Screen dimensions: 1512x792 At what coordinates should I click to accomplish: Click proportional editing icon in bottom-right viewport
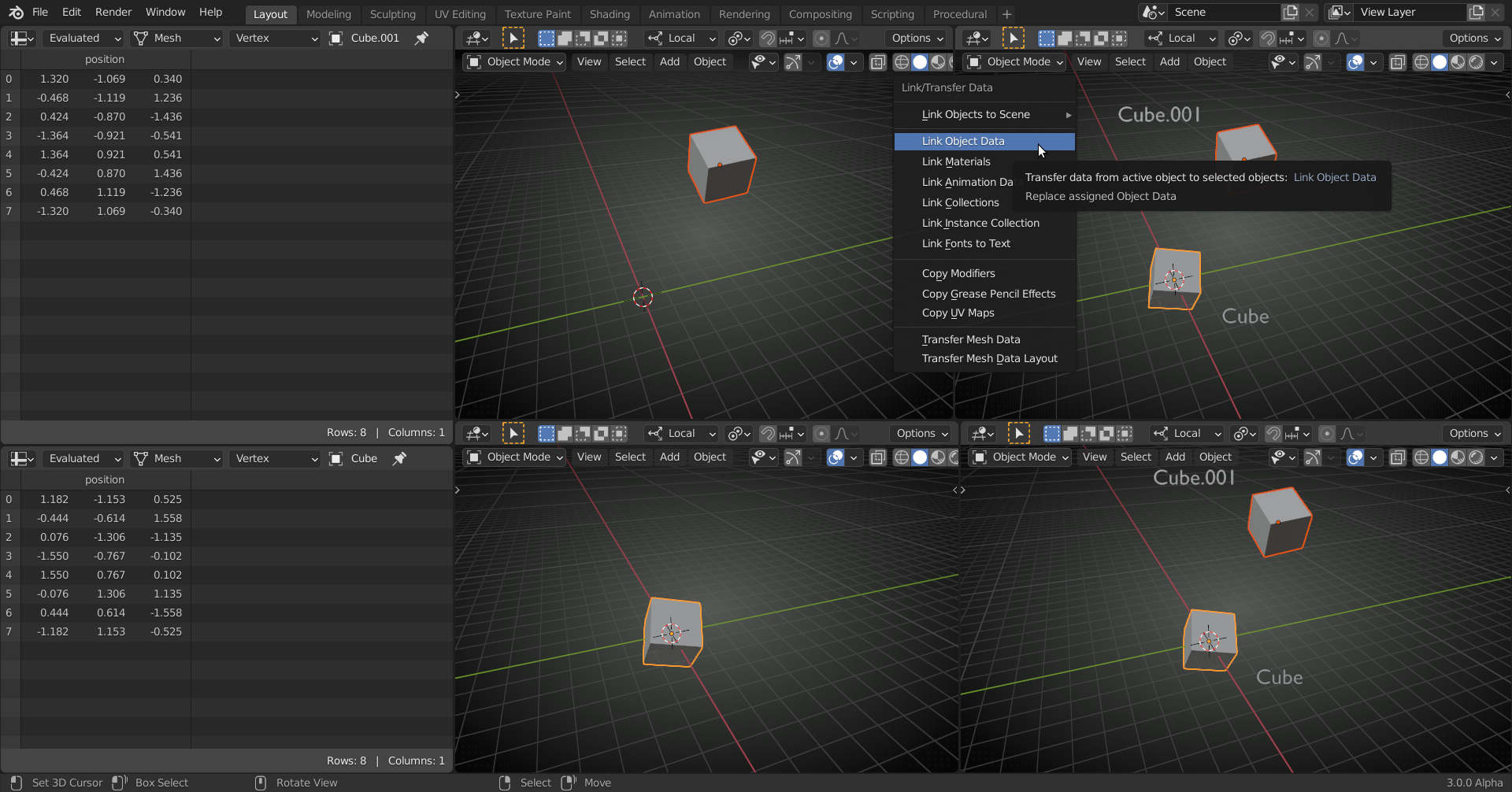pyautogui.click(x=1327, y=433)
